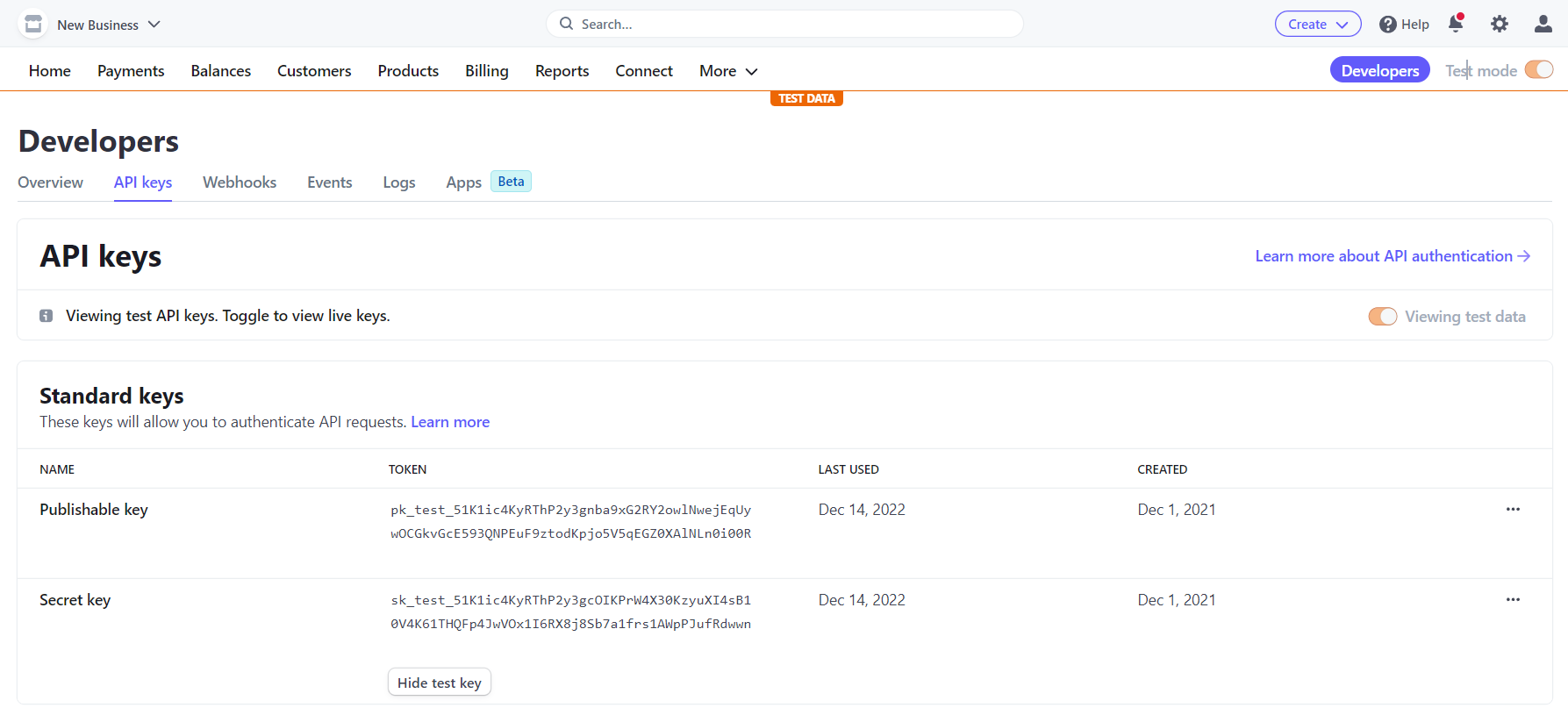The width and height of the screenshot is (1568, 715).
Task: Click Hide test key button
Action: pos(440,683)
